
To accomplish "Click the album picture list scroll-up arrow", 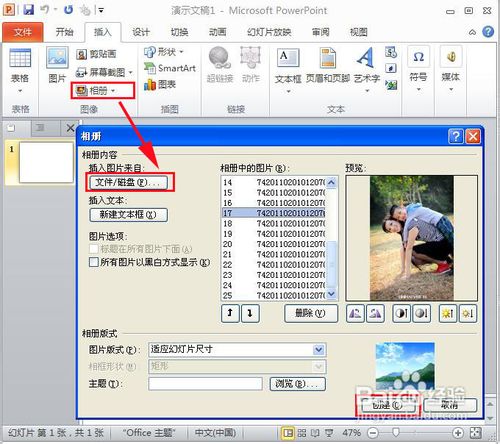I will 331,182.
